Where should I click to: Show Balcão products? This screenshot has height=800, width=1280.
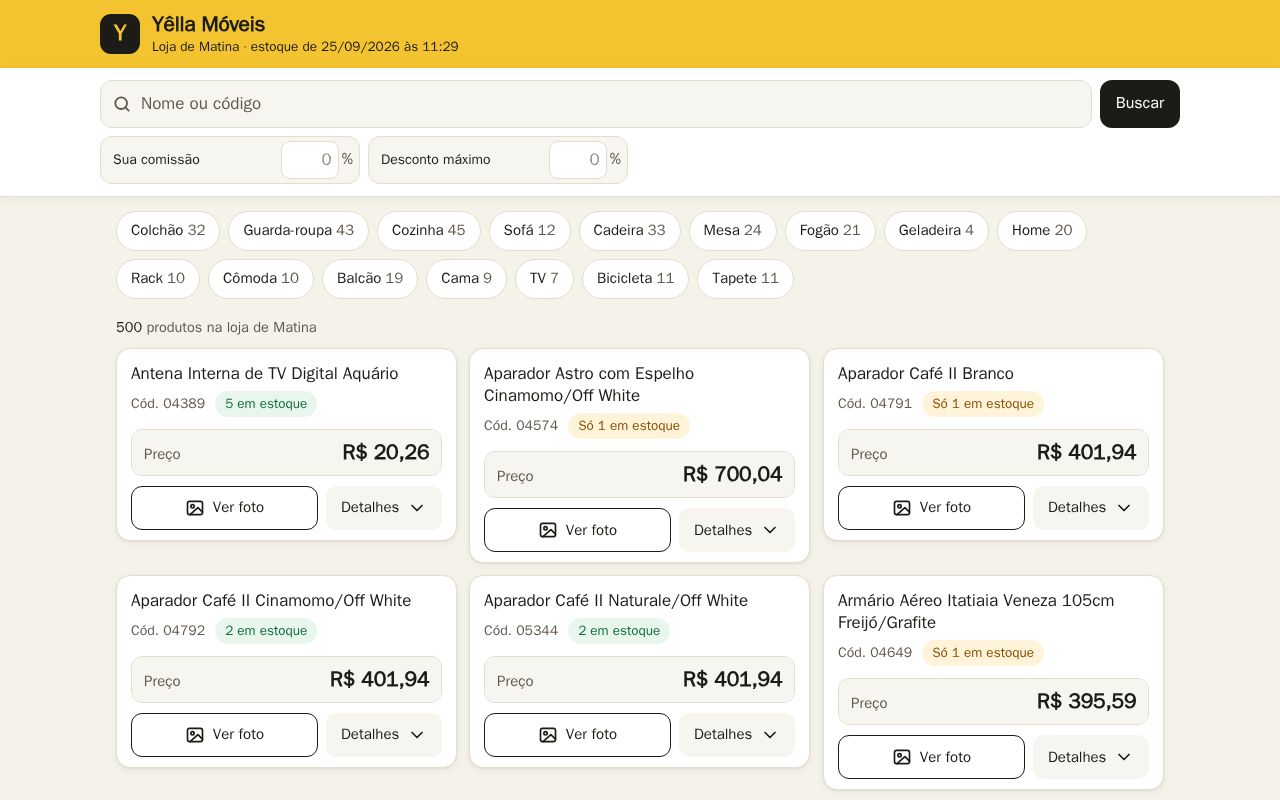coord(370,279)
